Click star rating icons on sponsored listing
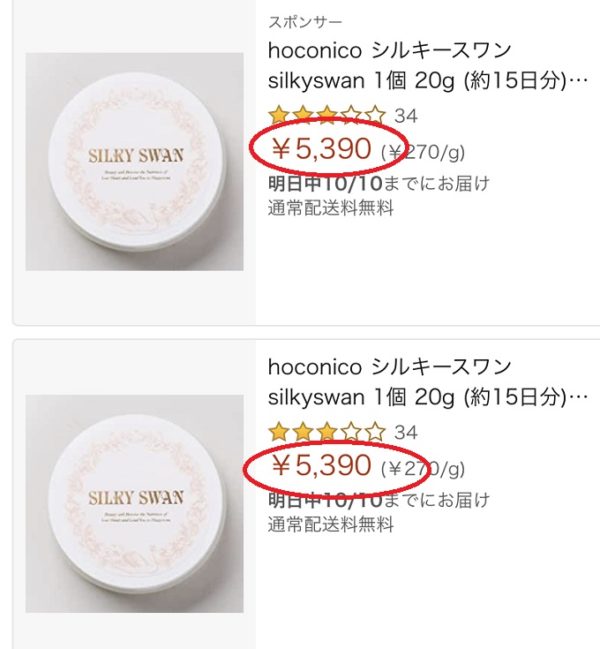600x649 pixels. tap(327, 115)
